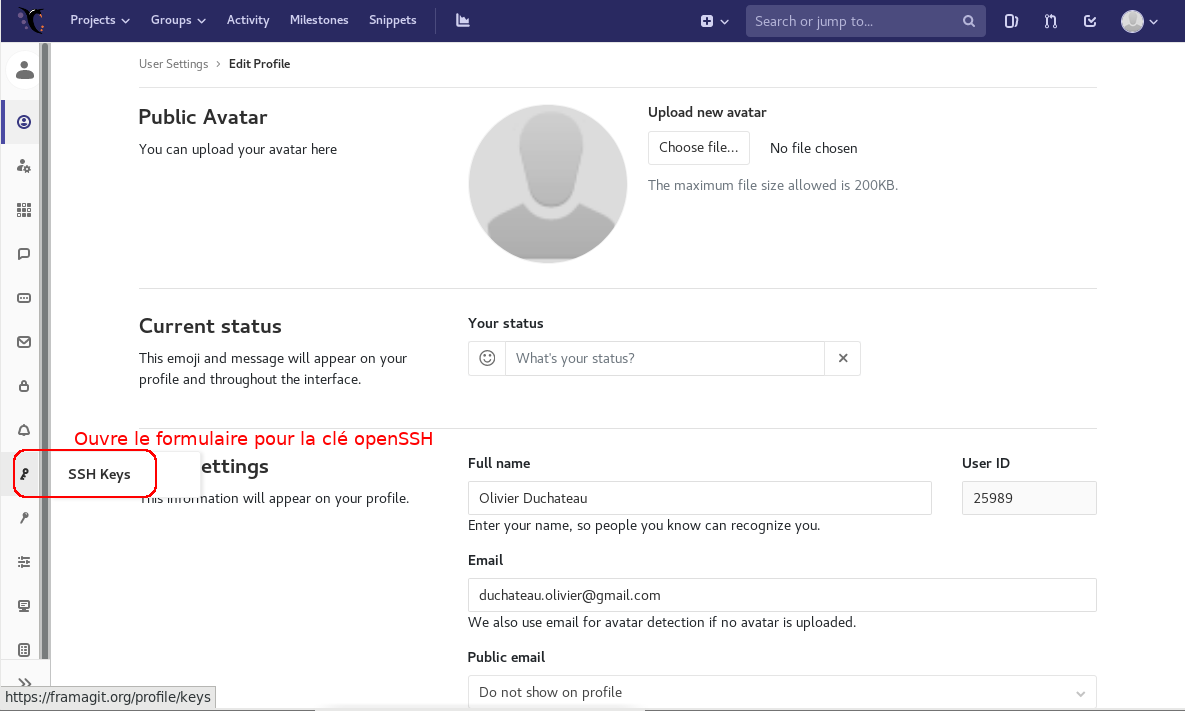Click the Full name input field

click(699, 498)
